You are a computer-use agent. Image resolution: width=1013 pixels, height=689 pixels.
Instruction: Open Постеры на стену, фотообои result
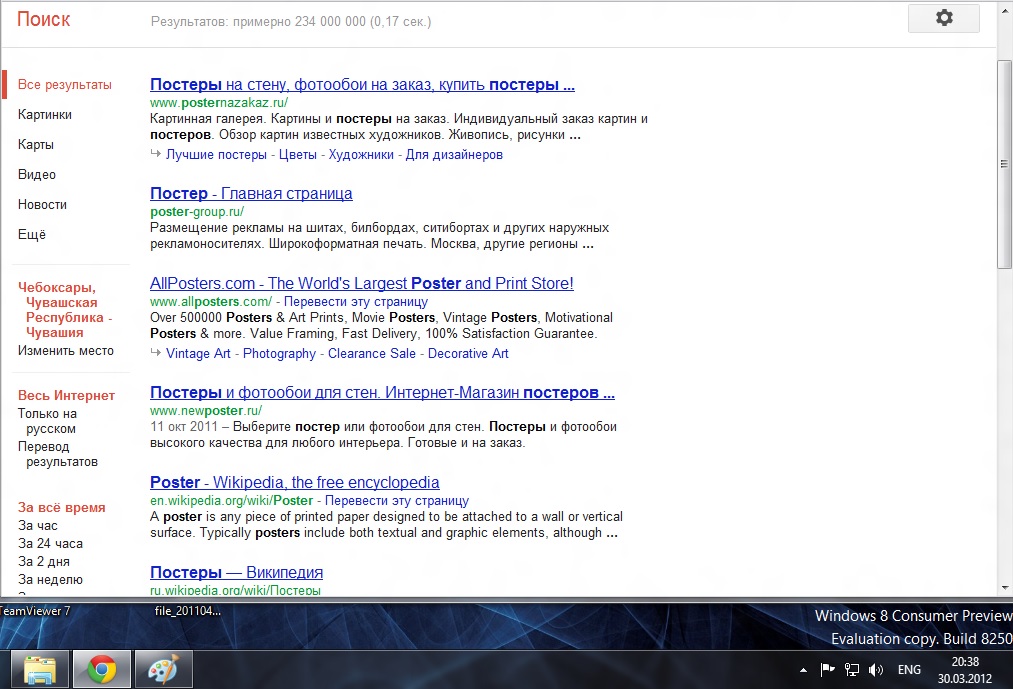tap(362, 85)
